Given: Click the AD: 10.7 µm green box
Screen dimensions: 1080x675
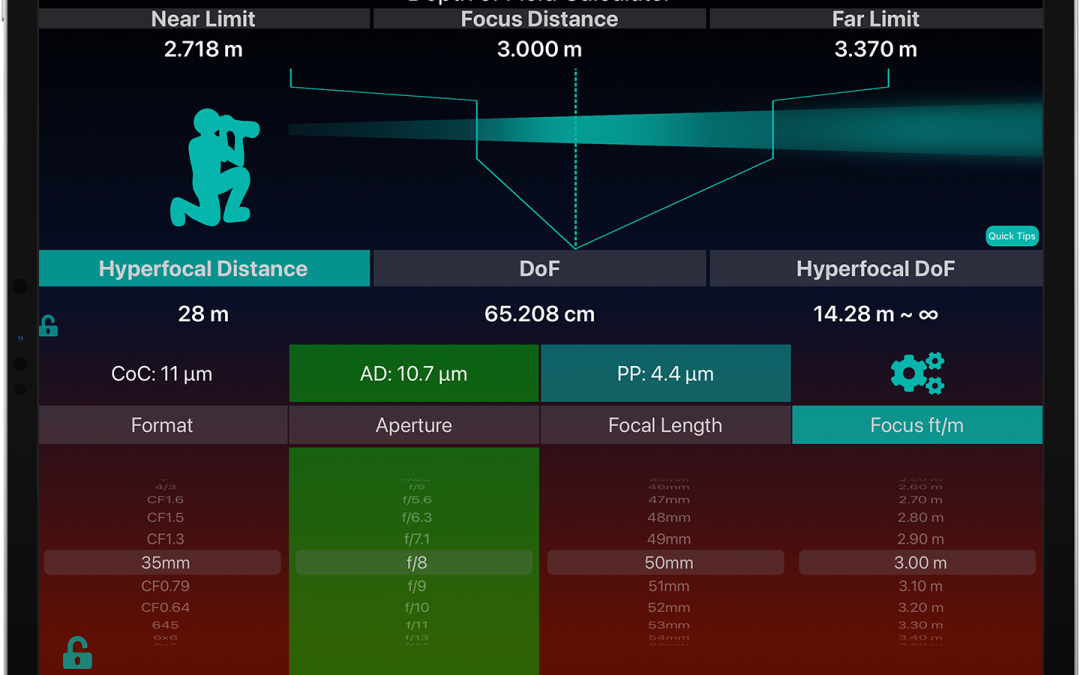Looking at the screenshot, I should [414, 374].
